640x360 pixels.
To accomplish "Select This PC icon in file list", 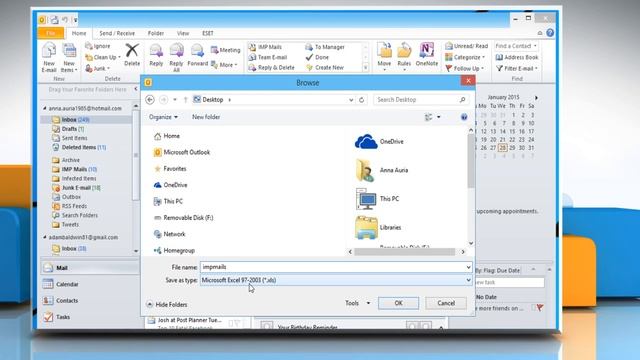I will pyautogui.click(x=366, y=199).
